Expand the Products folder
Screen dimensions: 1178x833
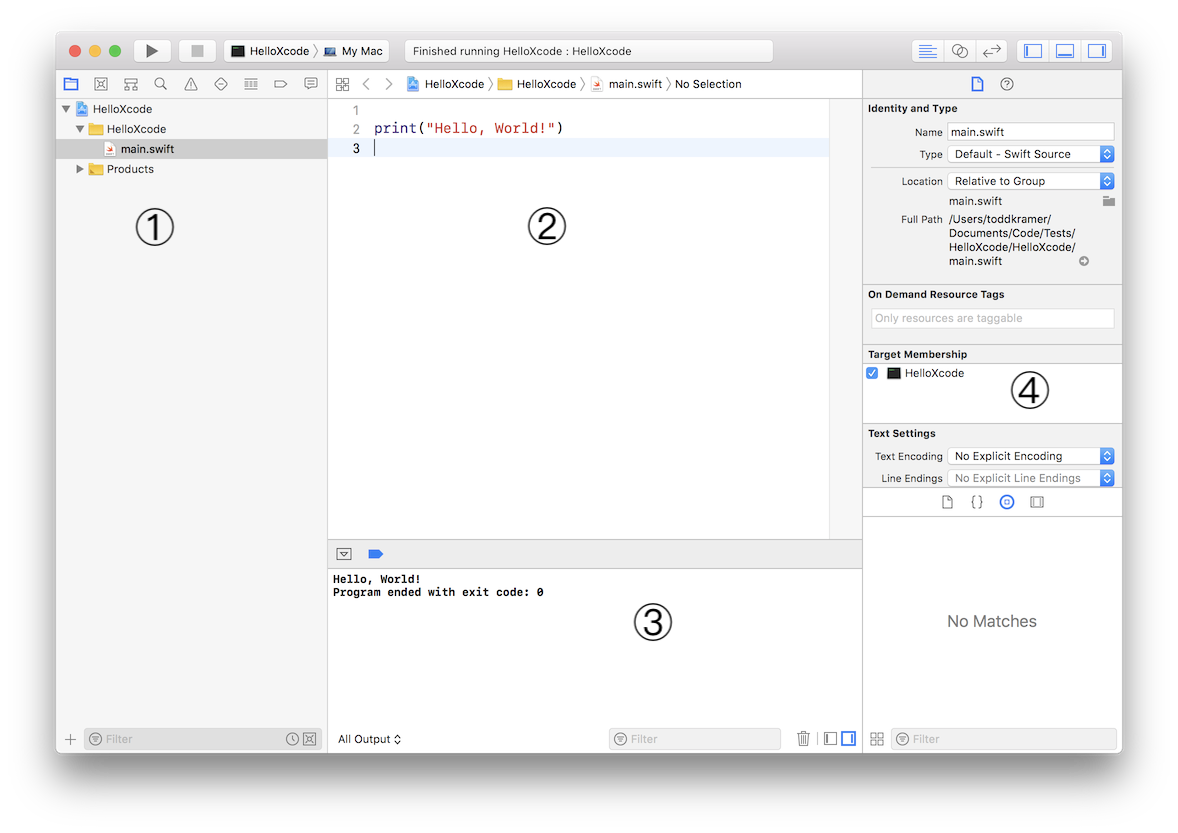[80, 169]
